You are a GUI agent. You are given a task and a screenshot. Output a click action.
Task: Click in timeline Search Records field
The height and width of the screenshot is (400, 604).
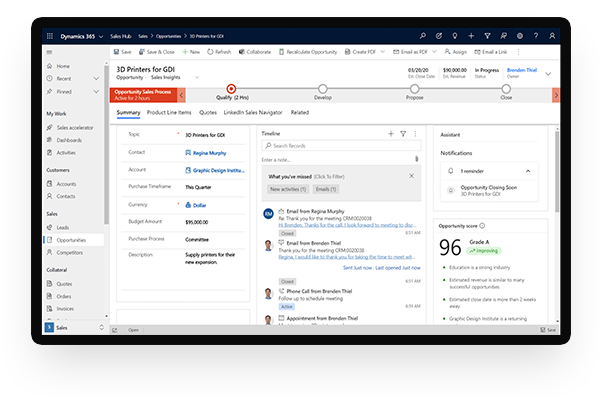[x=341, y=146]
